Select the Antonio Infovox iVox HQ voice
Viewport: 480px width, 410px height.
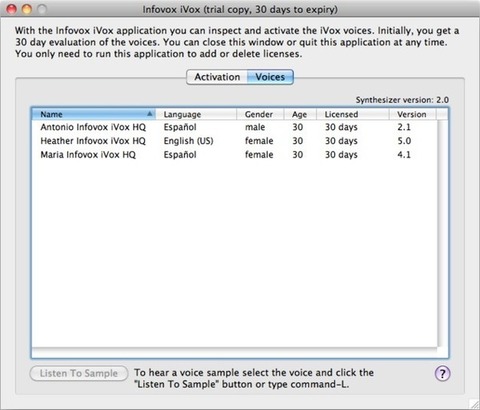[x=234, y=127]
